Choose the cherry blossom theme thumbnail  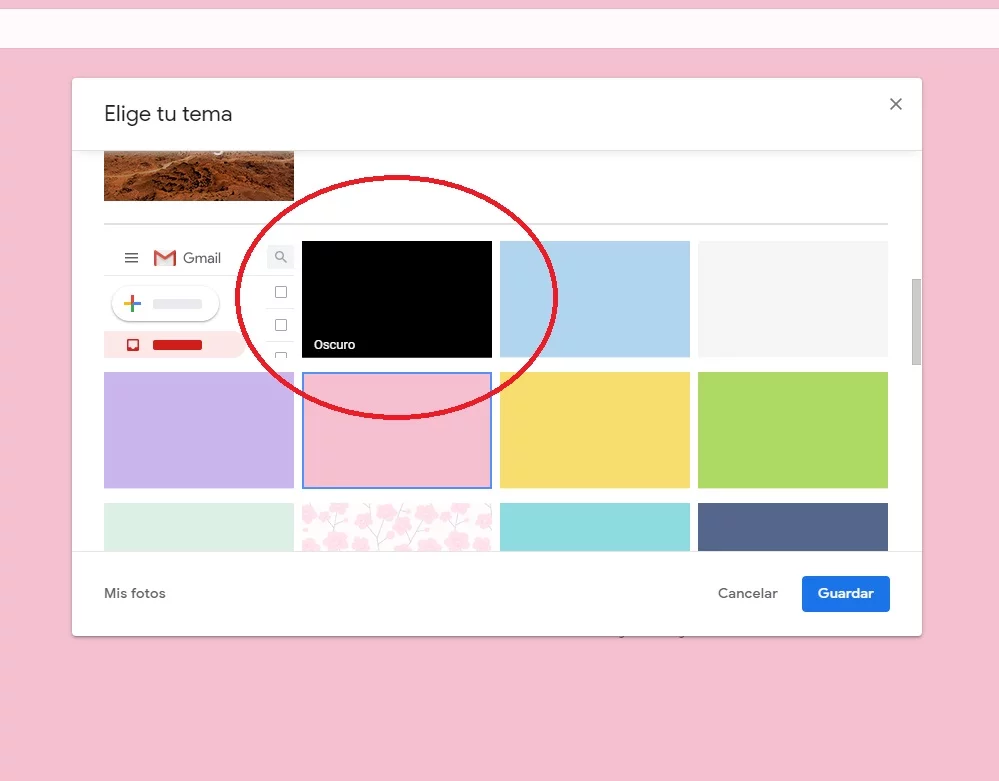pos(396,527)
